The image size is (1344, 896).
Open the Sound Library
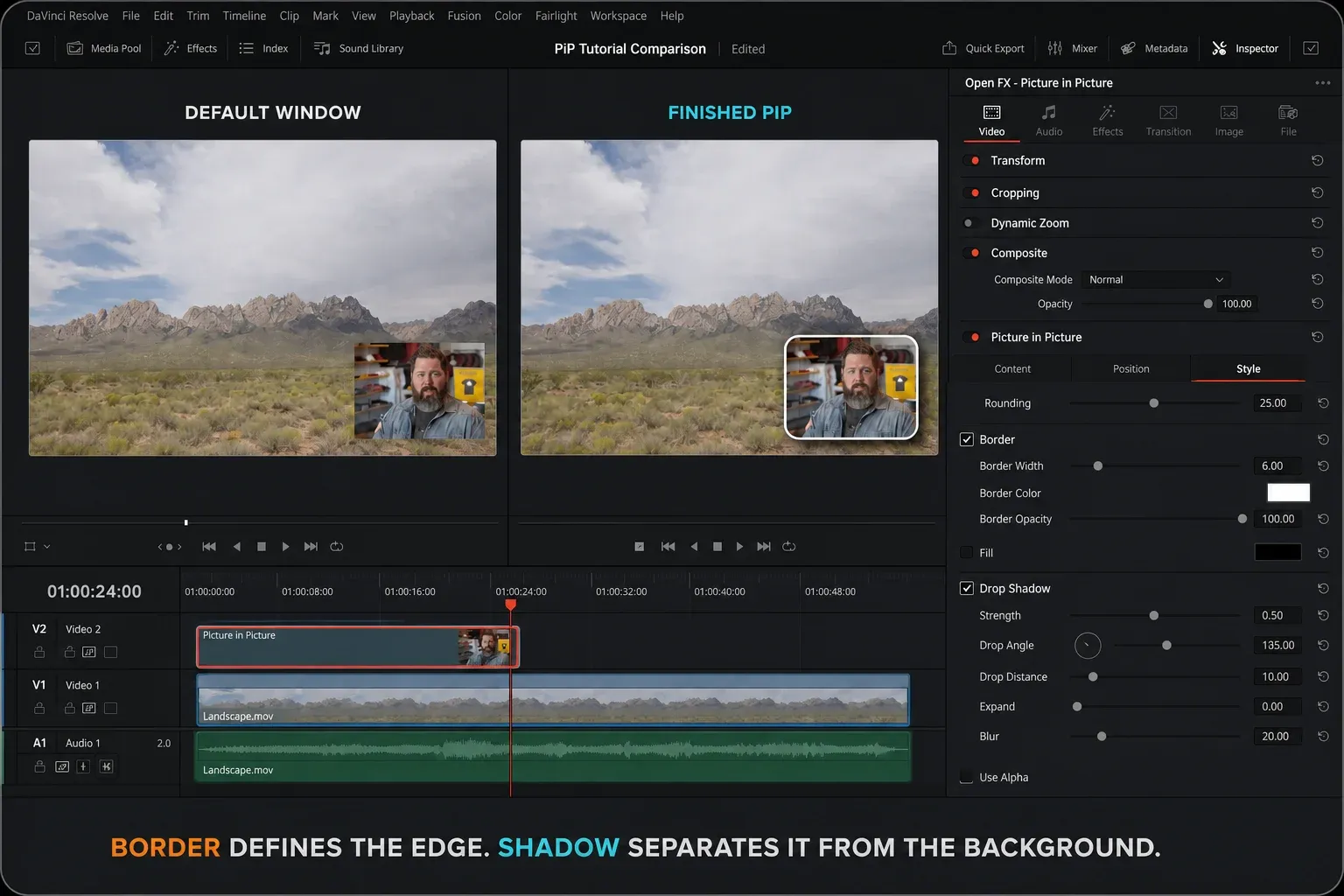(x=359, y=48)
